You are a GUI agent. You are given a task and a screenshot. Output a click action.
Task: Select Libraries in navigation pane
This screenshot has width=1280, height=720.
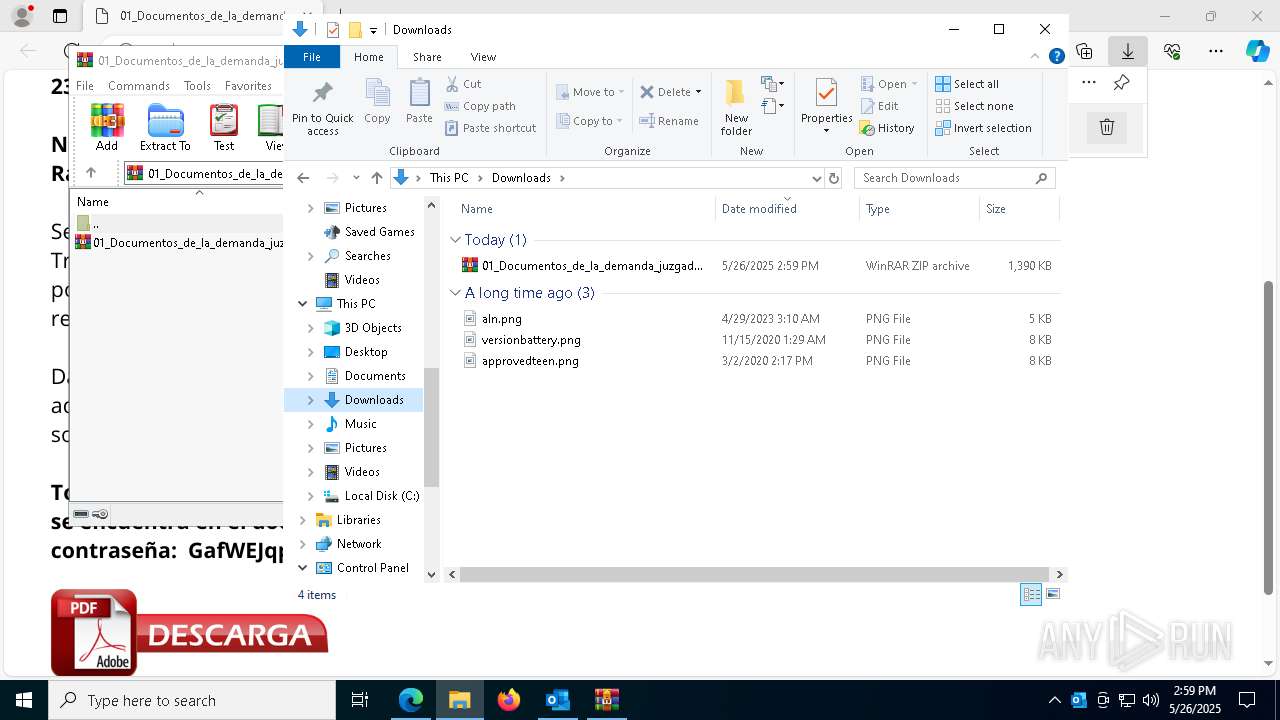point(358,520)
